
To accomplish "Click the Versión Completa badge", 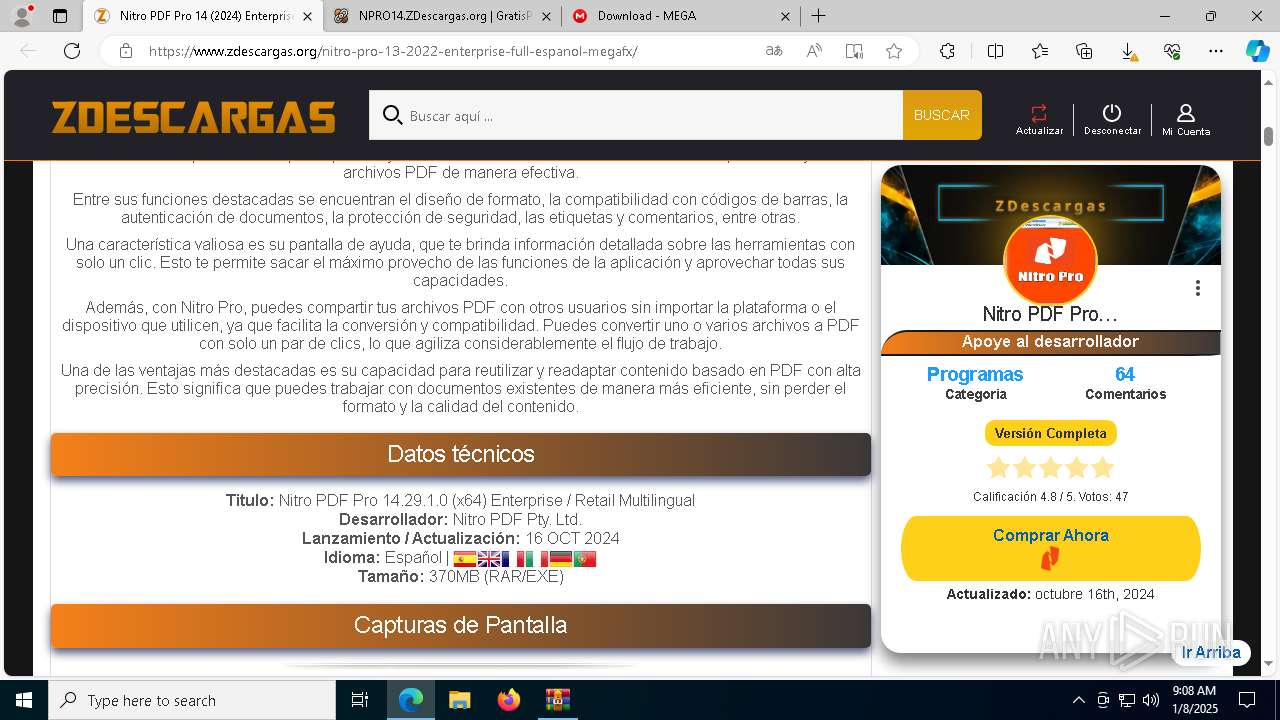I will (x=1050, y=433).
